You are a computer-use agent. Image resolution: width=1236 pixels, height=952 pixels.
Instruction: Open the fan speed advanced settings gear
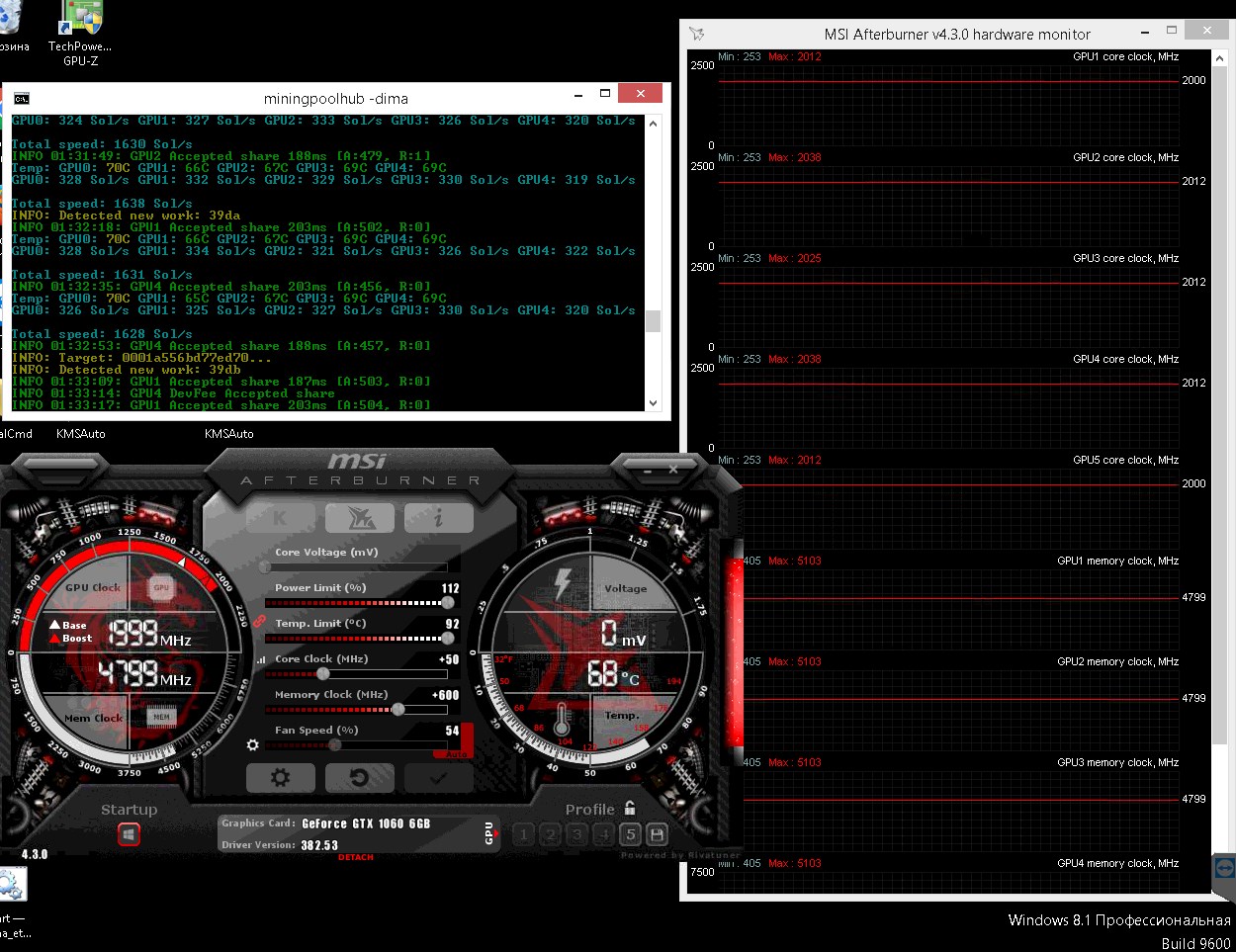pyautogui.click(x=252, y=744)
